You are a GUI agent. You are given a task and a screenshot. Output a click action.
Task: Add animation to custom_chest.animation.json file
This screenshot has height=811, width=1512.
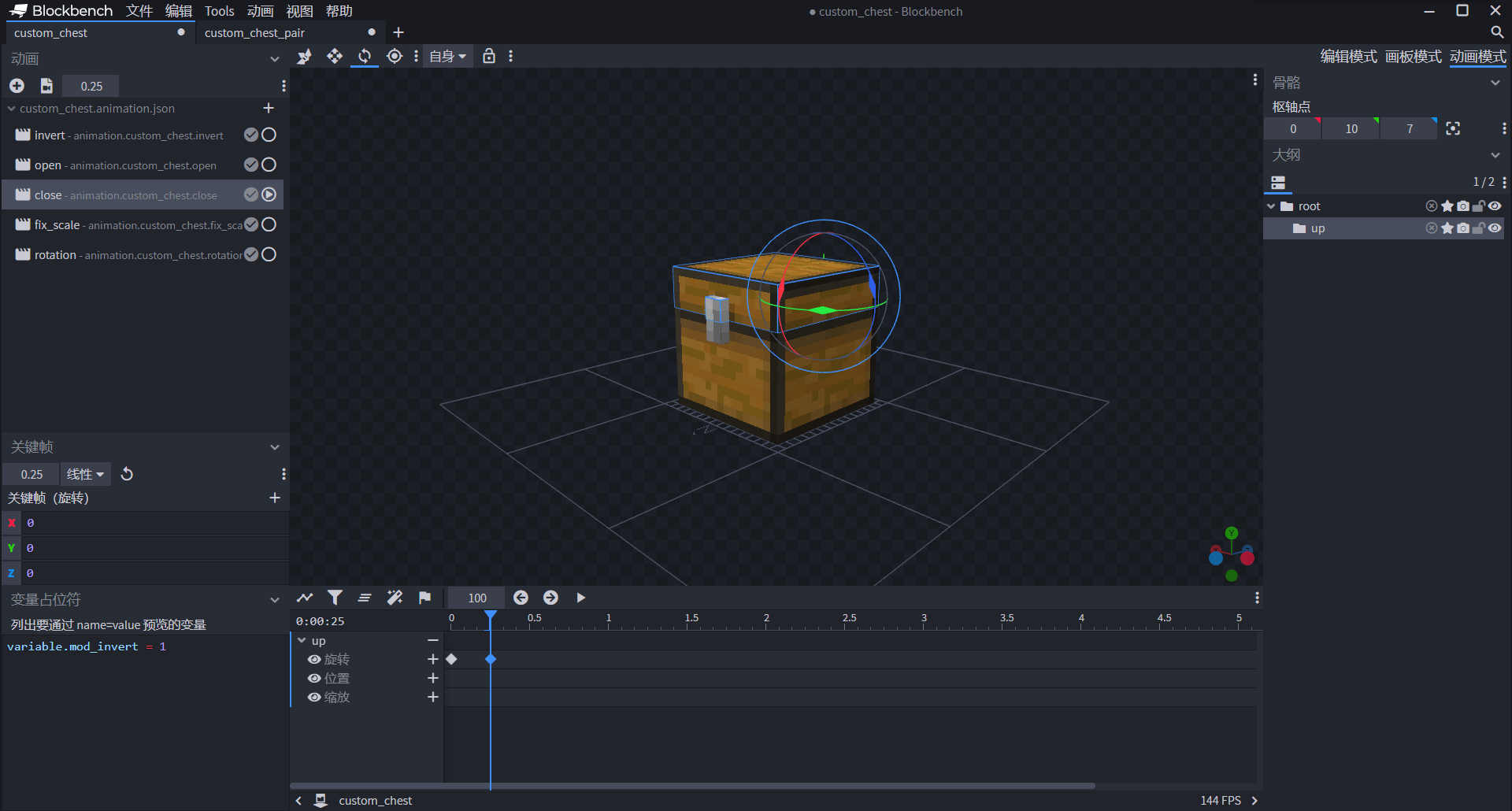[269, 108]
